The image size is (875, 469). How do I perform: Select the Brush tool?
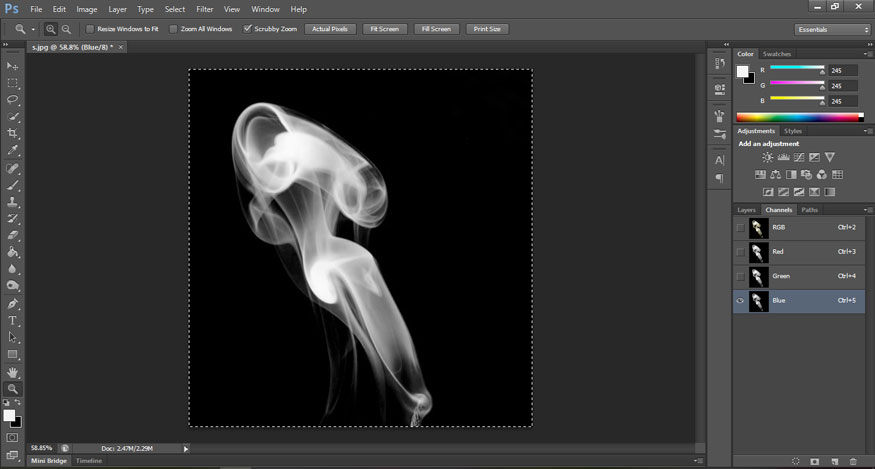(x=12, y=185)
